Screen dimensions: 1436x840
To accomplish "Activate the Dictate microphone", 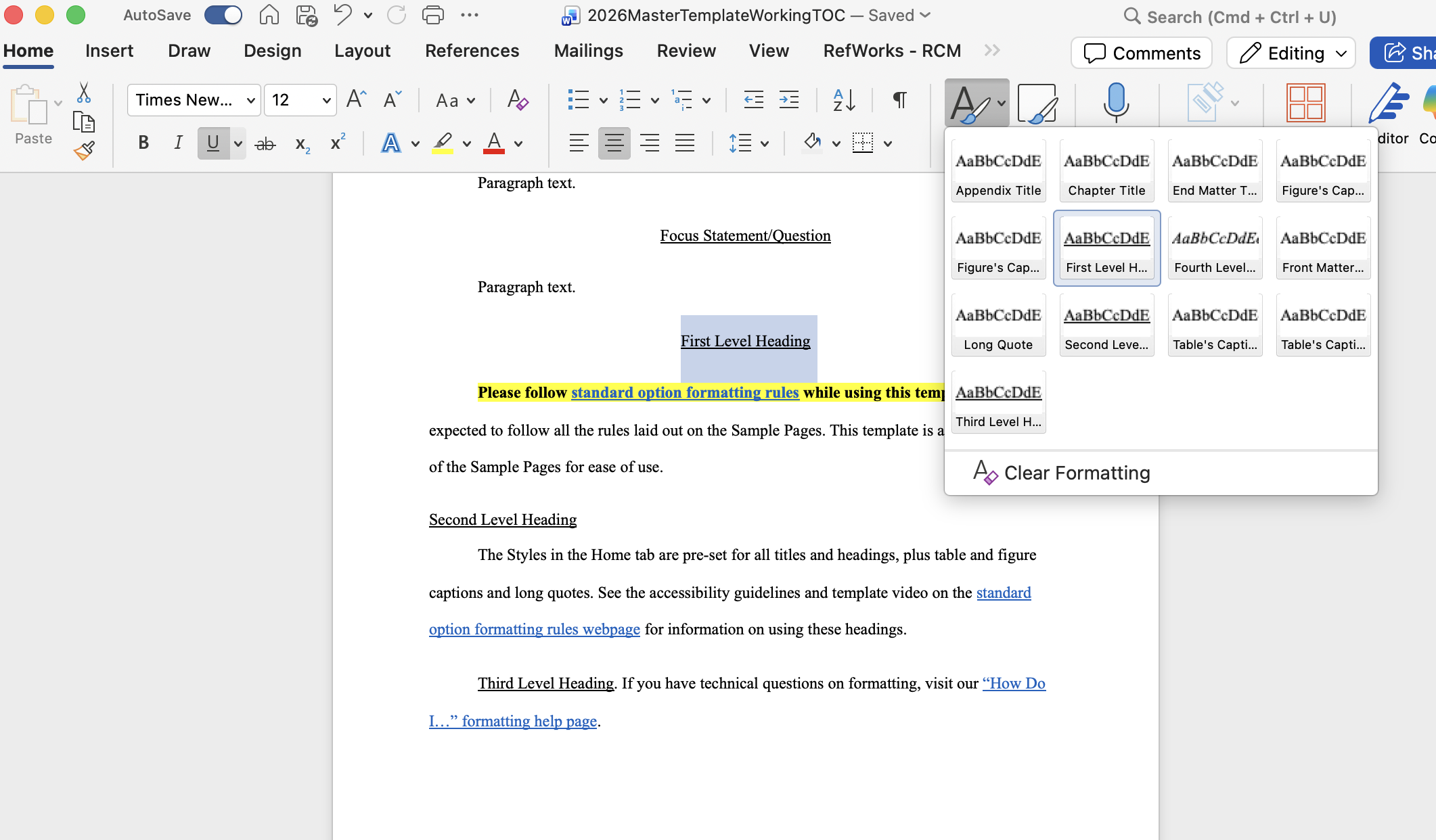I will pos(1115,103).
